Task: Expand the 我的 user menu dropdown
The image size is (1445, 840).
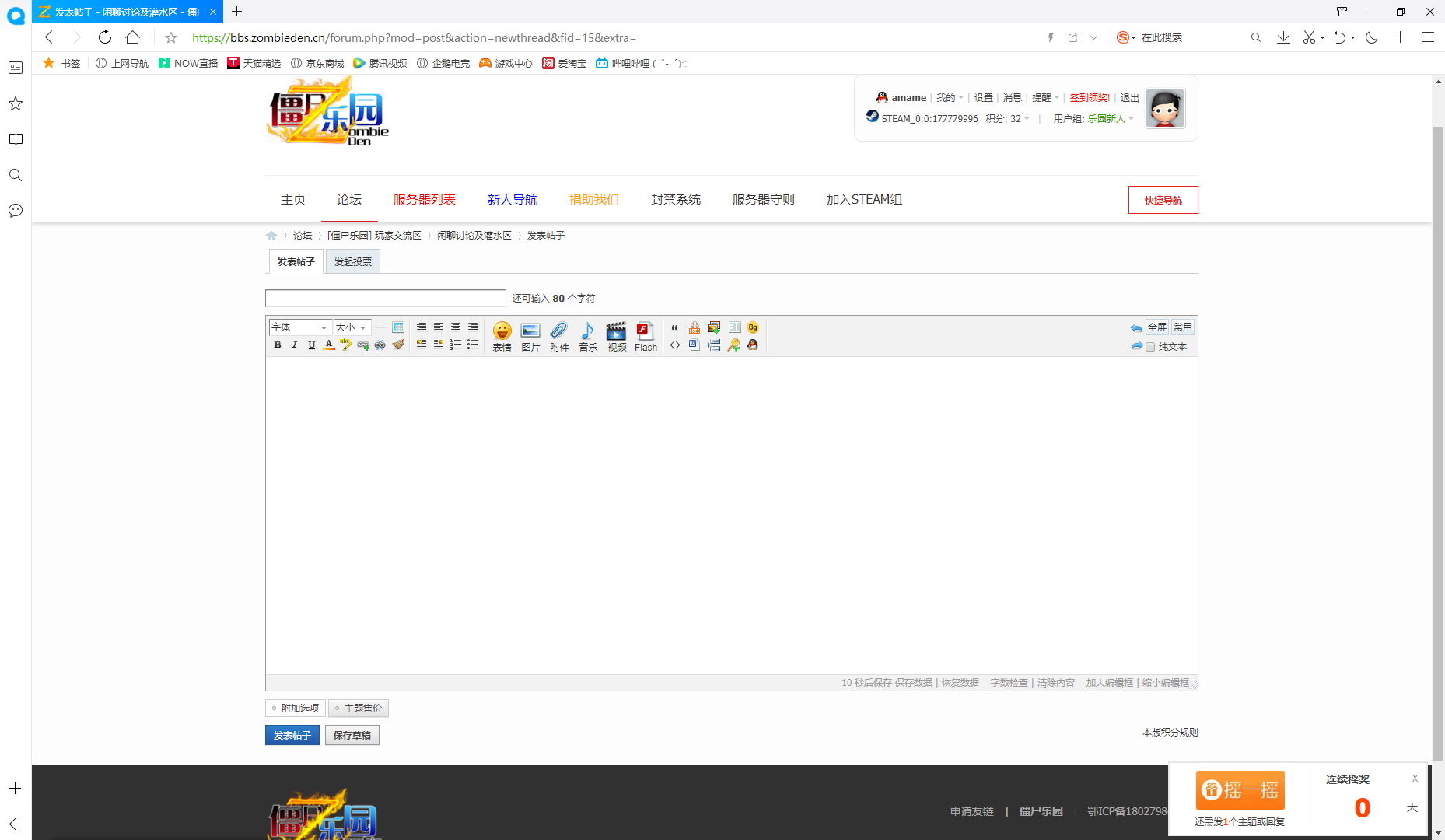Action: point(948,97)
